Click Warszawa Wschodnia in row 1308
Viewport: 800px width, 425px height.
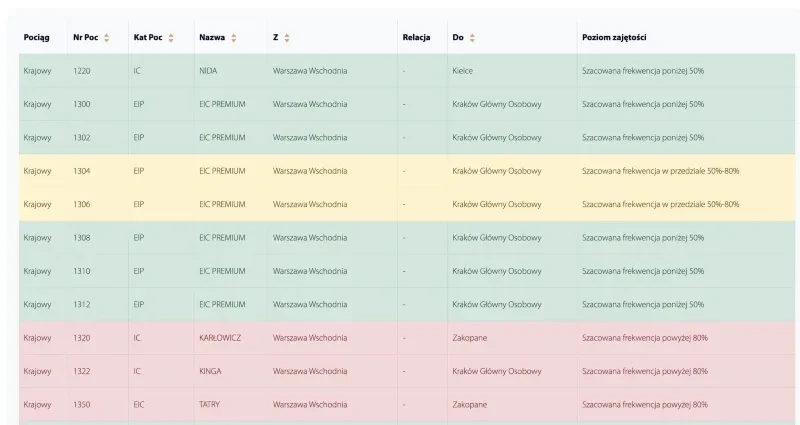310,238
